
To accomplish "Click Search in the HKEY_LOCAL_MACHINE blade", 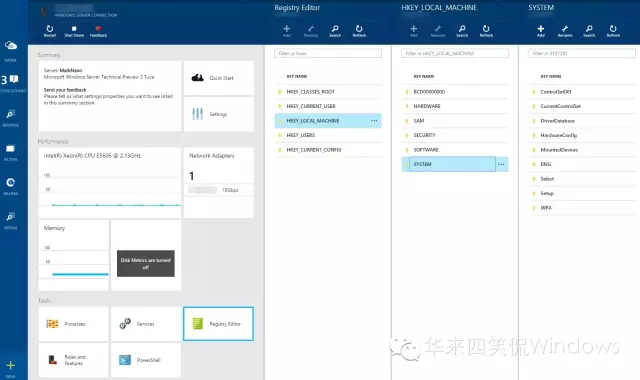I will [462, 31].
